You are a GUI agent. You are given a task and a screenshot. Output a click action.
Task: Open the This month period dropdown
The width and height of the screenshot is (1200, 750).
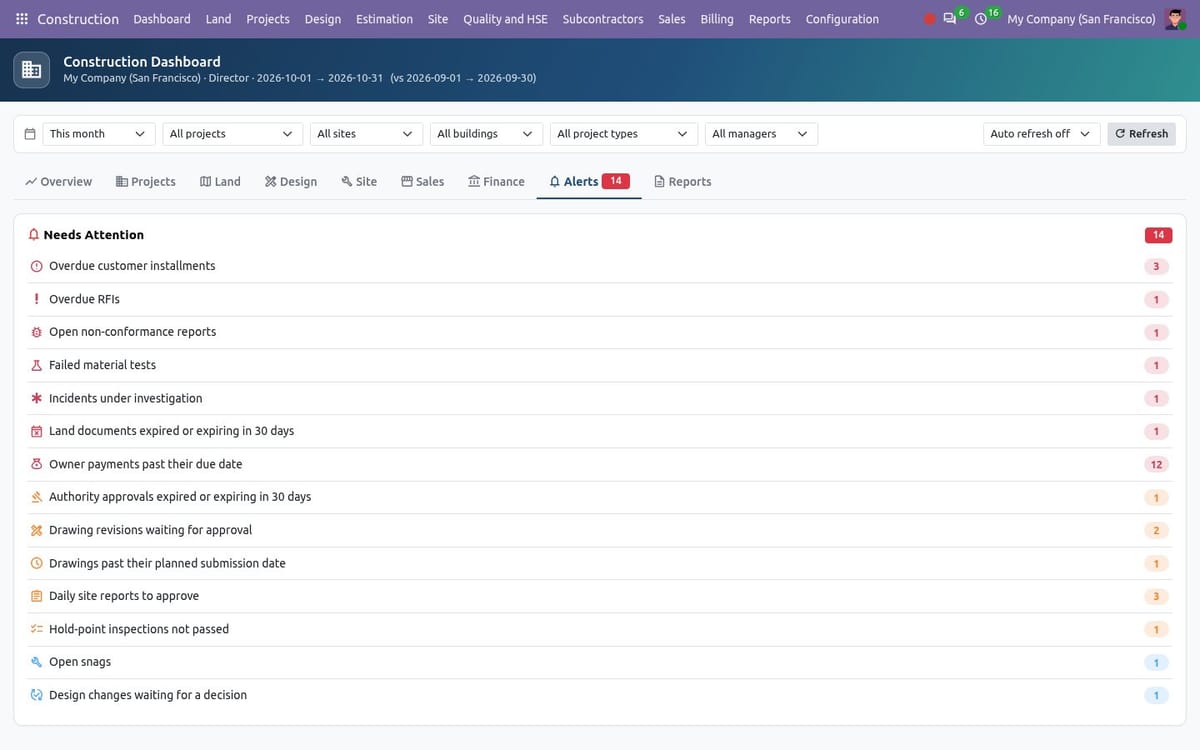click(x=98, y=134)
